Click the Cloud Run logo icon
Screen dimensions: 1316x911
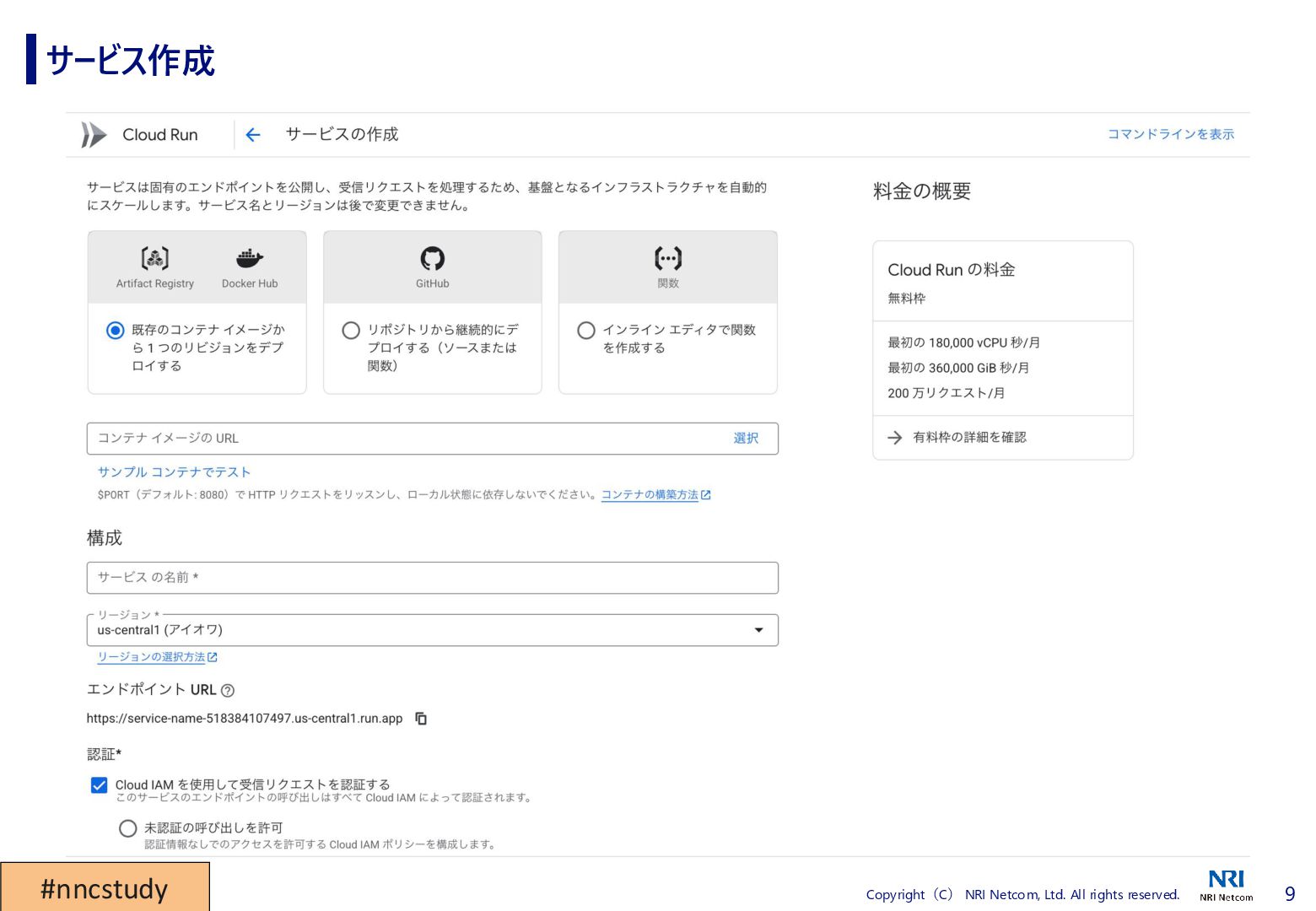pyautogui.click(x=94, y=135)
